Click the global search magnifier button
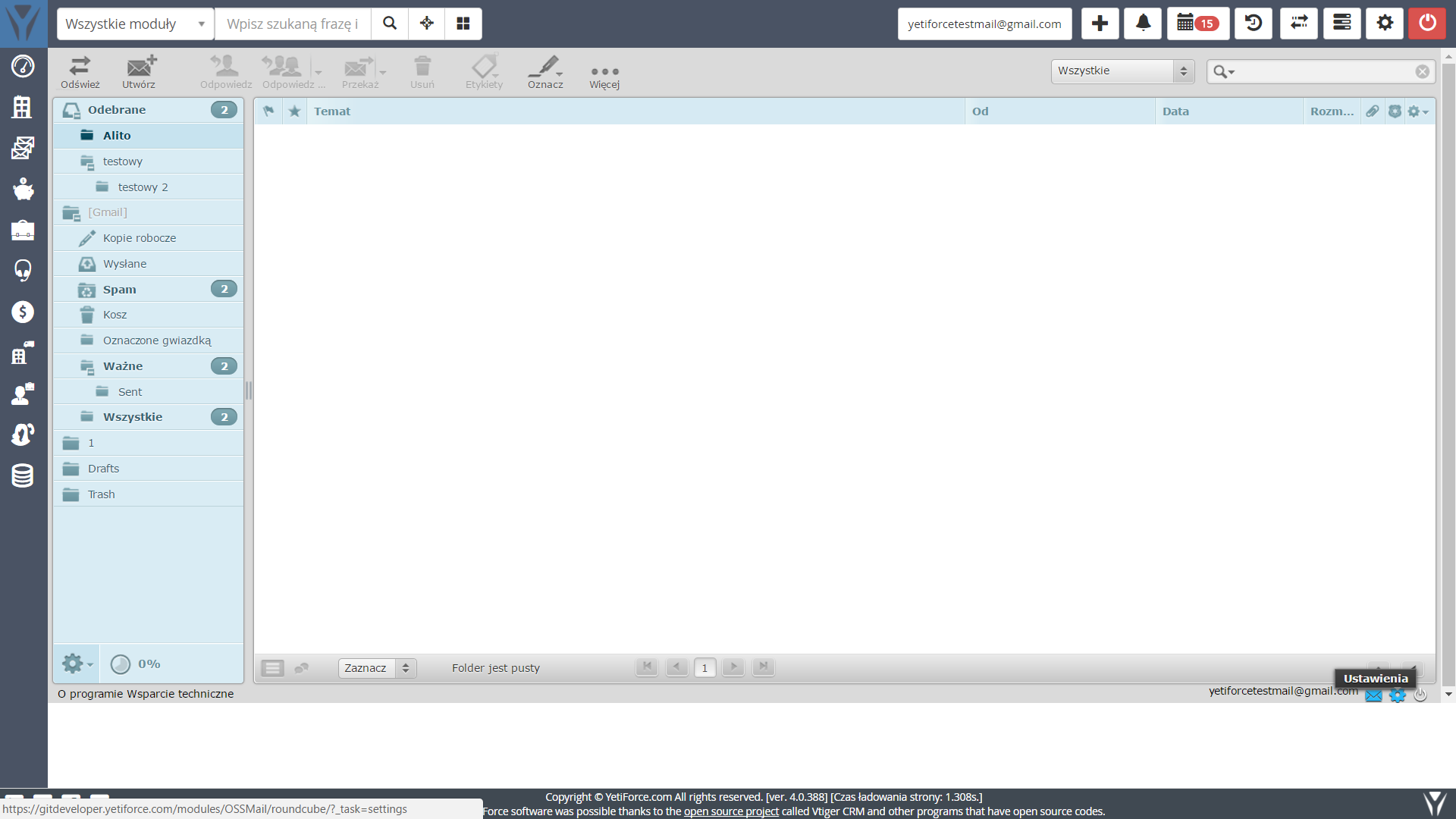 click(390, 24)
